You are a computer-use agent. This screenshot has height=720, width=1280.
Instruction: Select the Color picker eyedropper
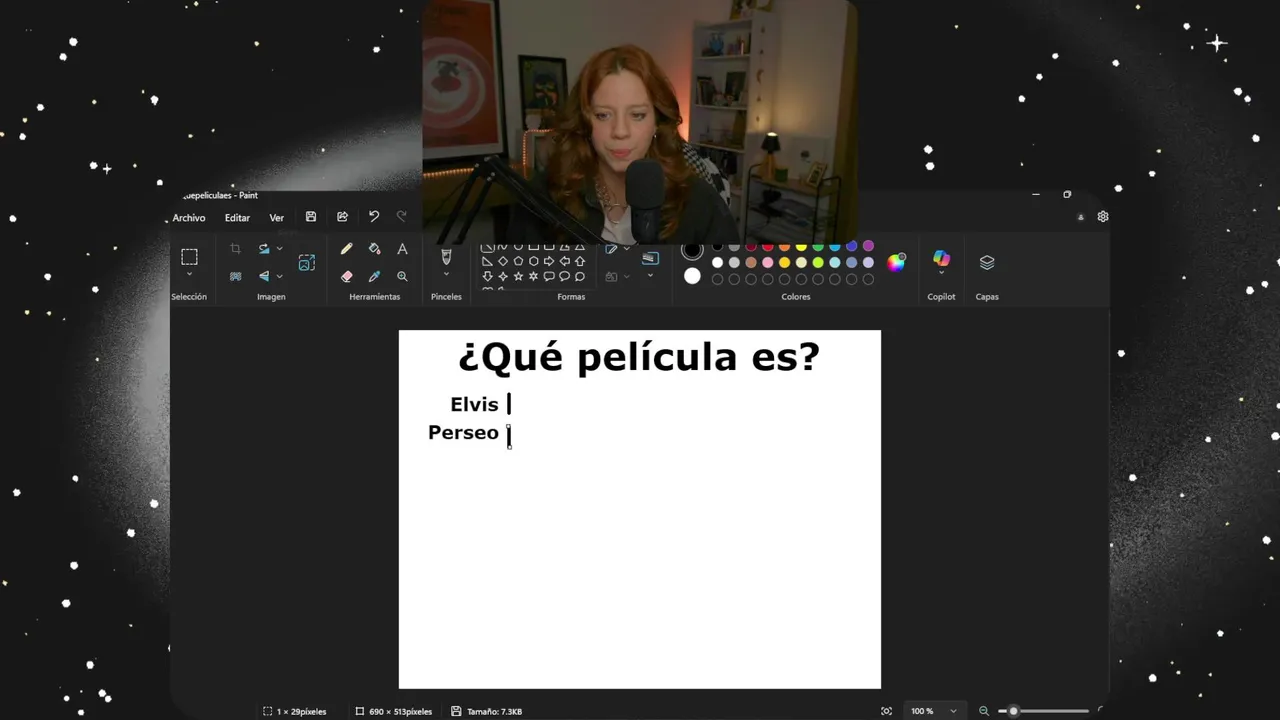coord(374,276)
